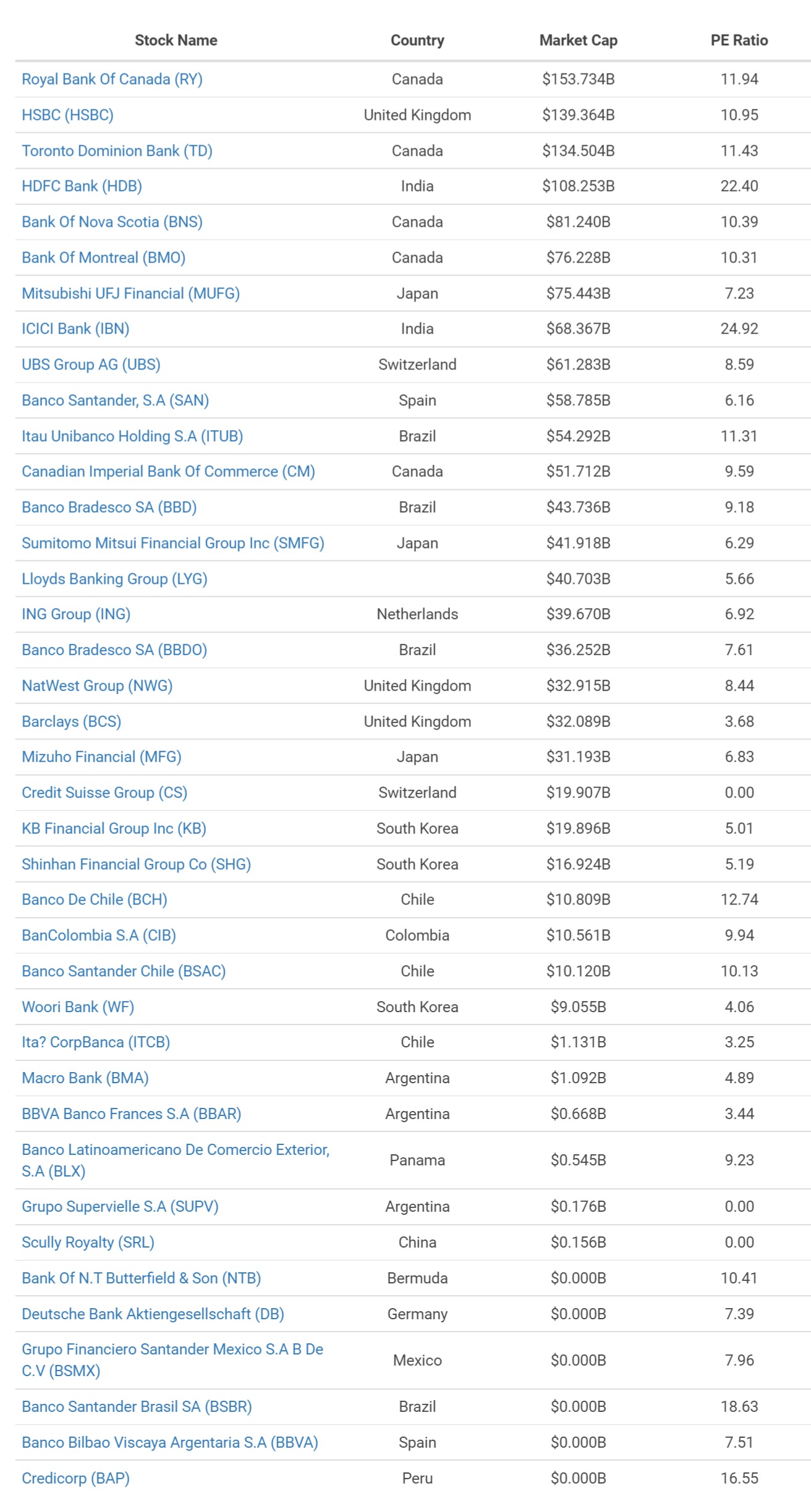Select the HDFC Bank (HDB) link
Viewport: 811px width, 1512px height.
[82, 186]
